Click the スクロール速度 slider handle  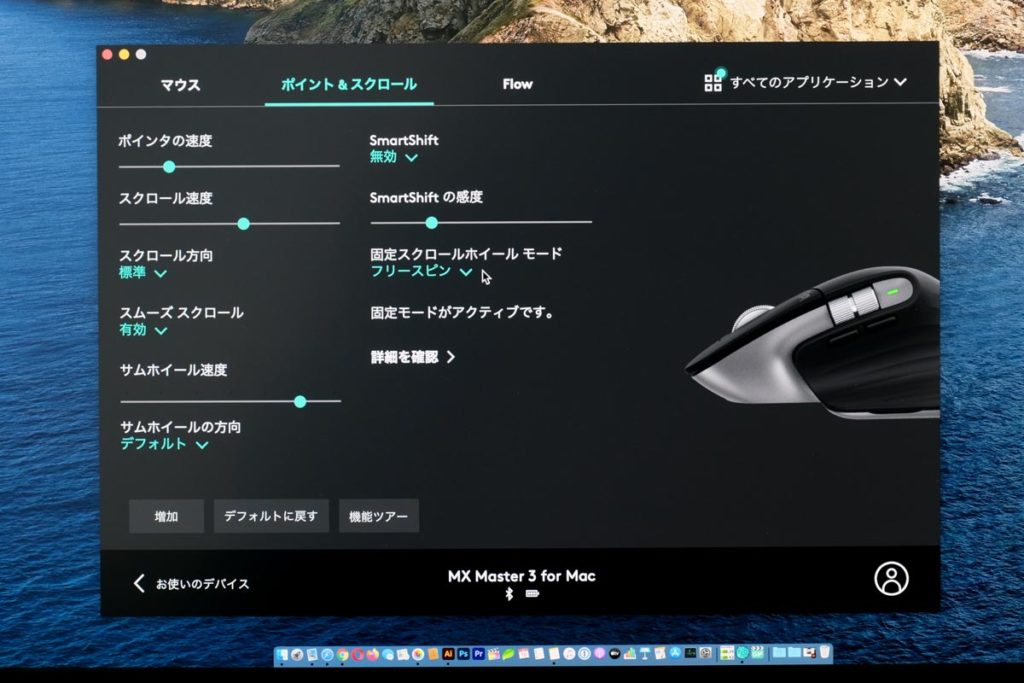coord(244,224)
